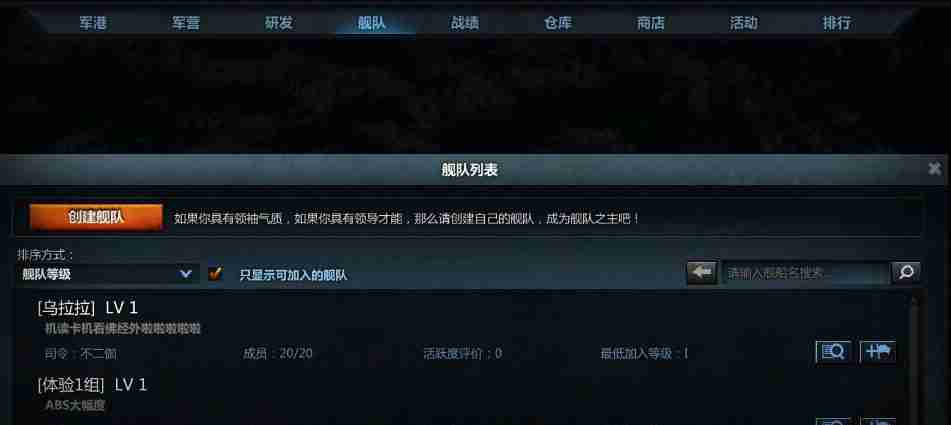Toggle 只显示可加入的舰队 checkbox

pyautogui.click(x=215, y=274)
